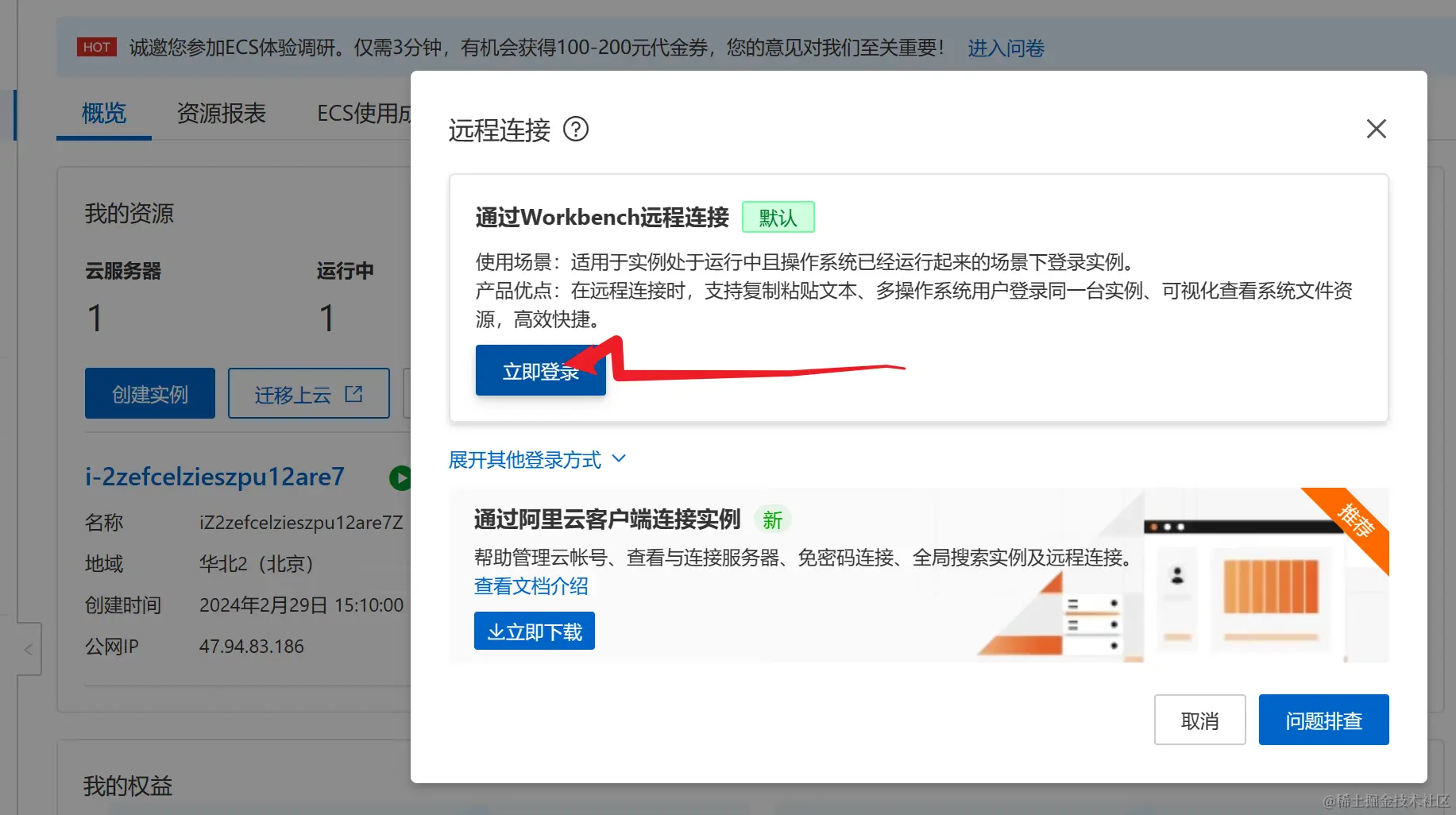
Task: Click the public IP 47.94.83.186
Action: (x=251, y=647)
